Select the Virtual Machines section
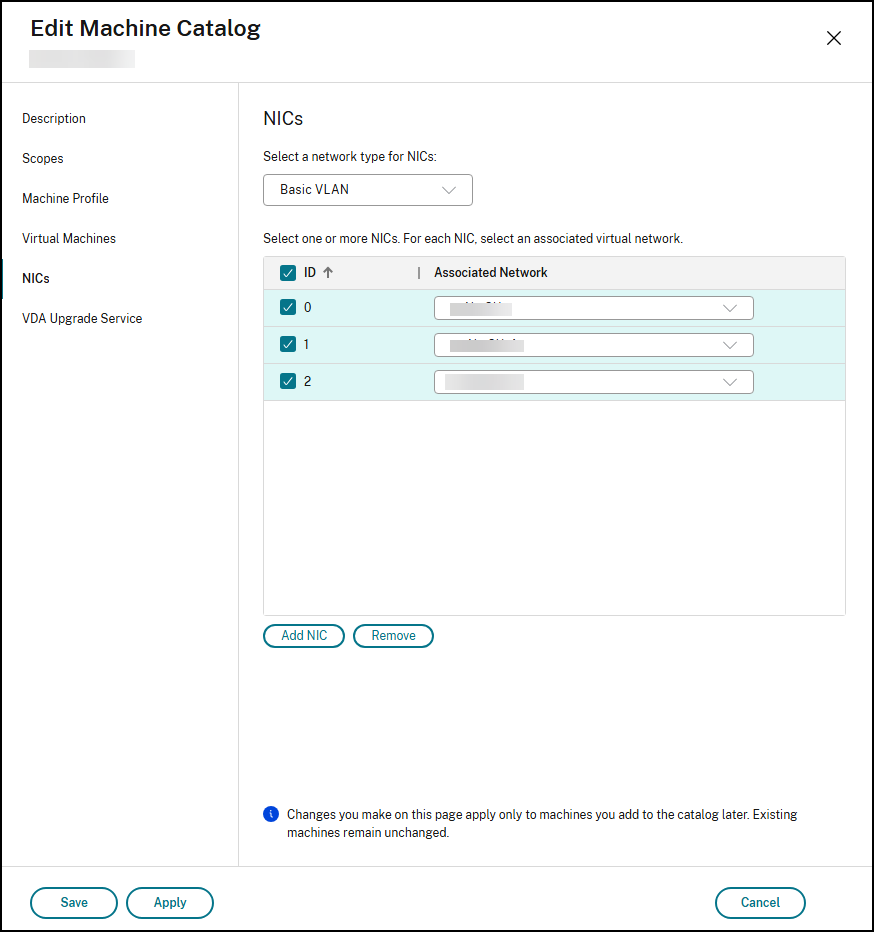Screen dimensions: 874x932 click(68, 238)
